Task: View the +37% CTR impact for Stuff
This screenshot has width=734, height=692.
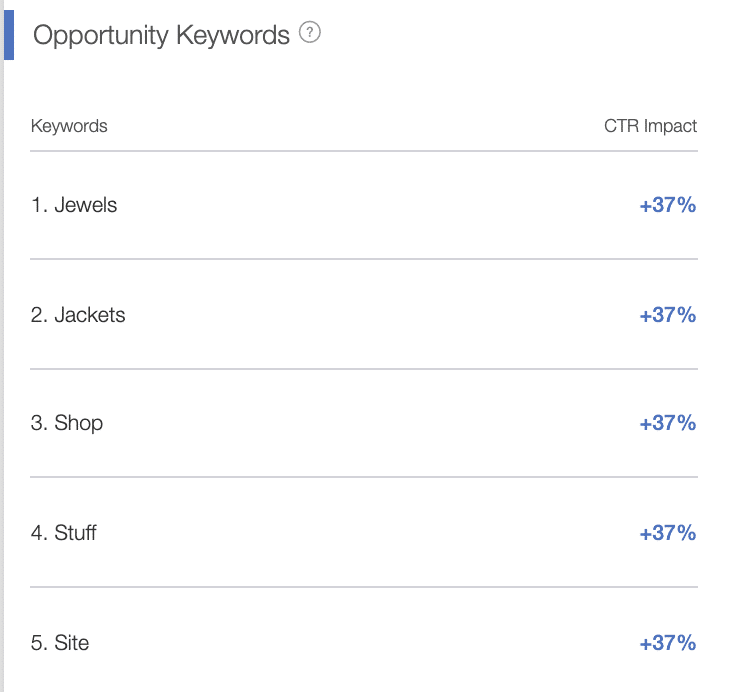Action: tap(668, 533)
